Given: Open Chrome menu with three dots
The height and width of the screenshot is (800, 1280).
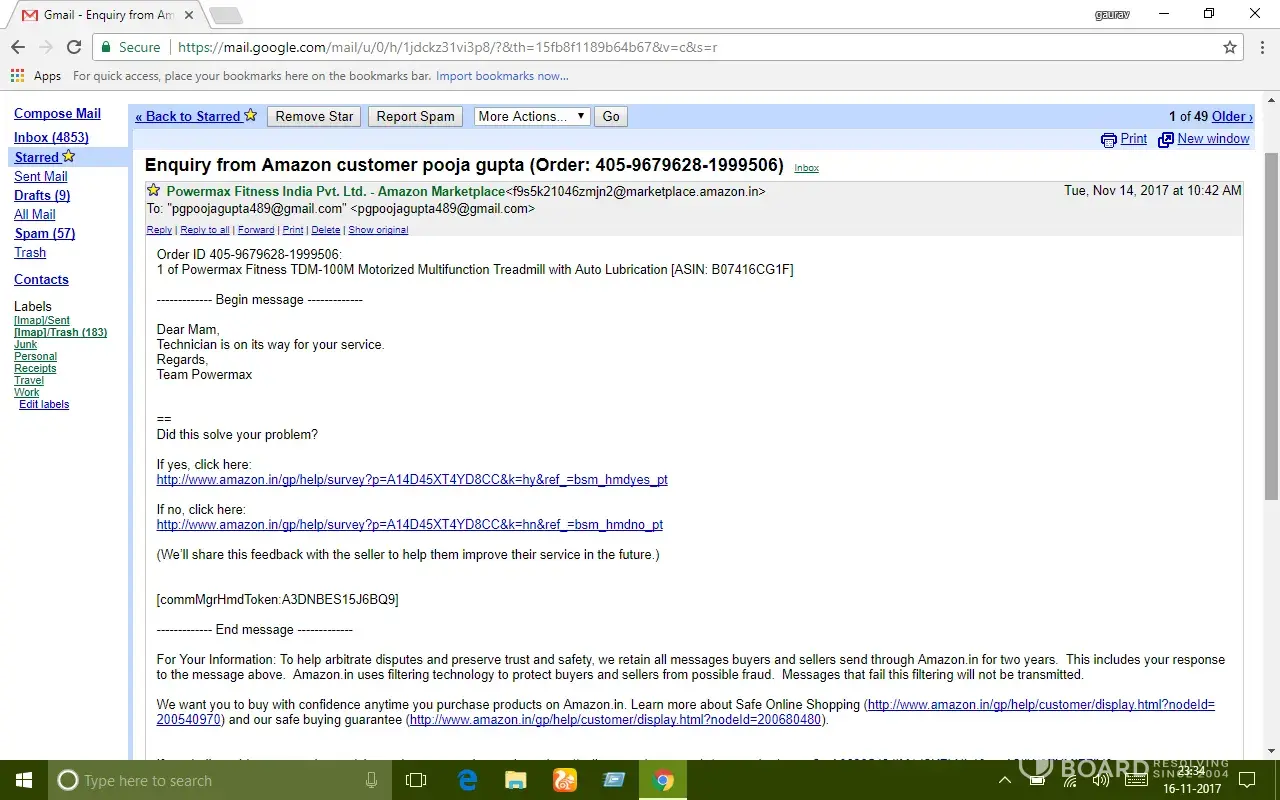Looking at the screenshot, I should point(1259,47).
